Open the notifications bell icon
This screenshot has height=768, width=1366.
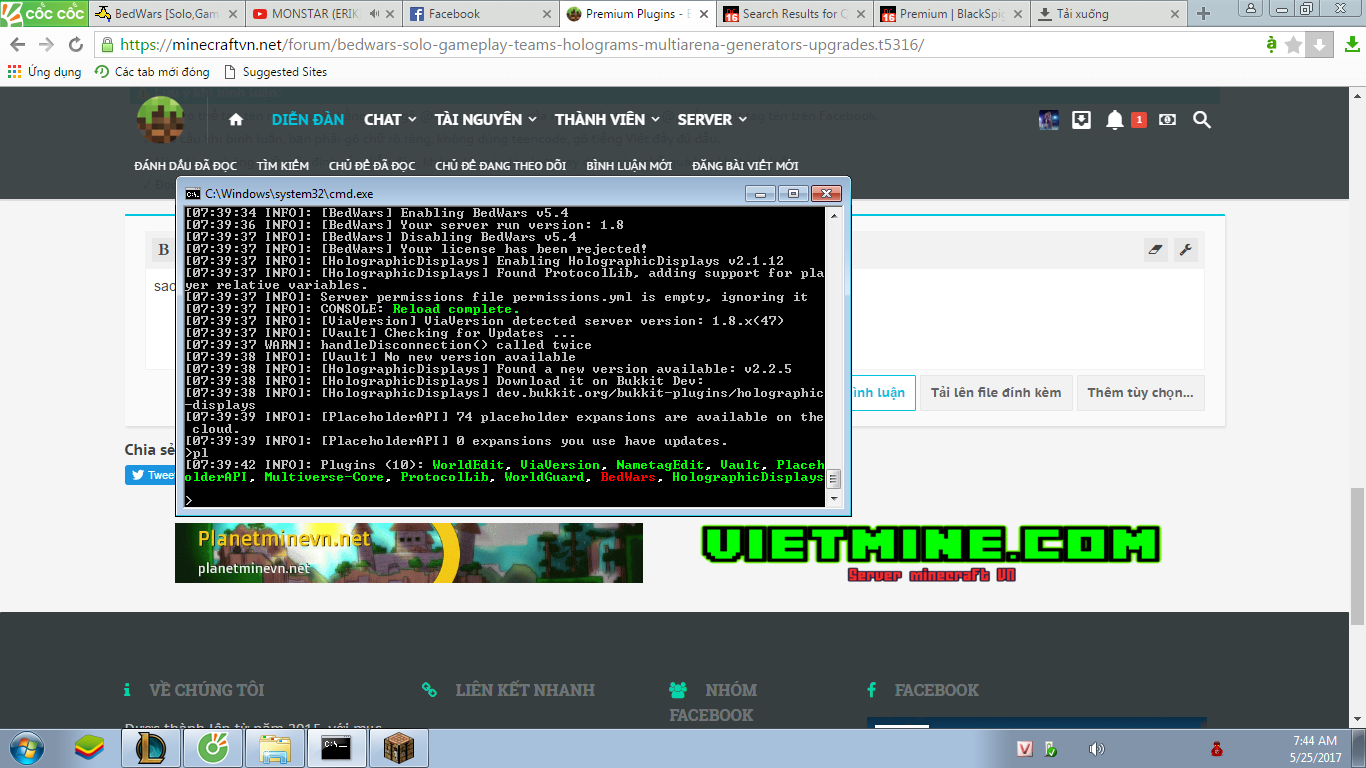pyautogui.click(x=1115, y=120)
